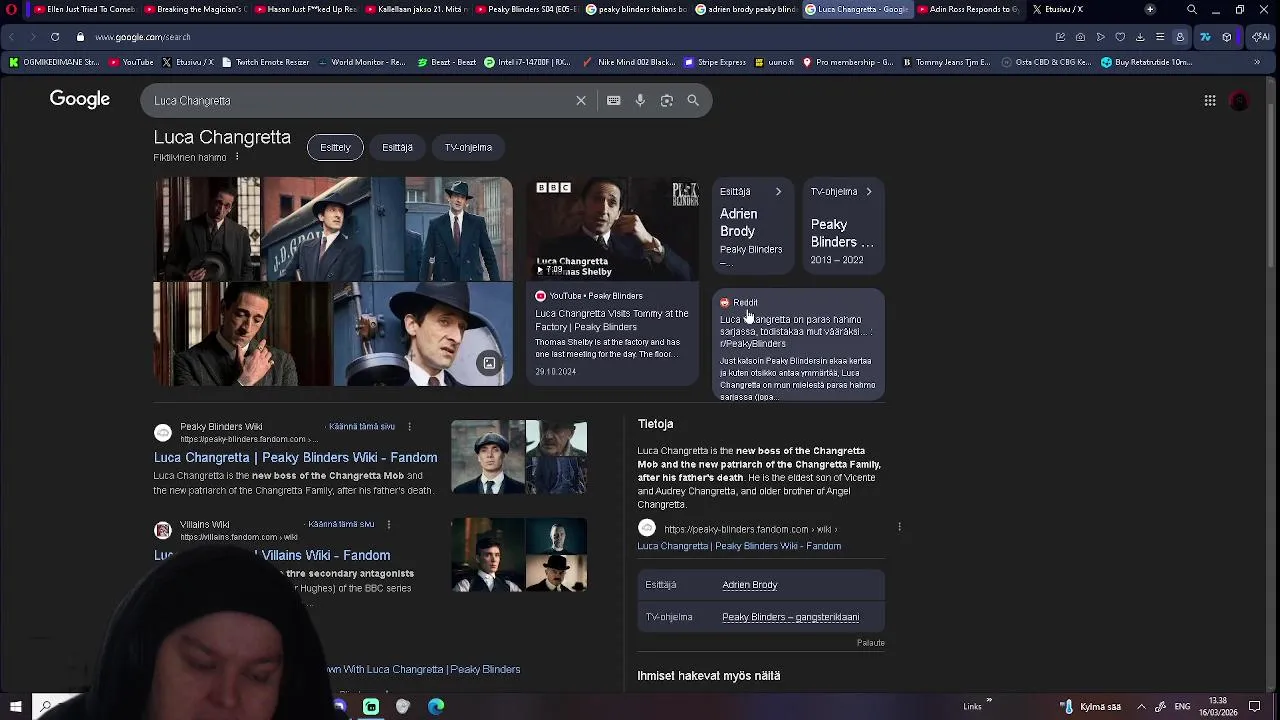Click the heart bookmark icon in address bar
Screen dimensions: 1280x720
1120,37
